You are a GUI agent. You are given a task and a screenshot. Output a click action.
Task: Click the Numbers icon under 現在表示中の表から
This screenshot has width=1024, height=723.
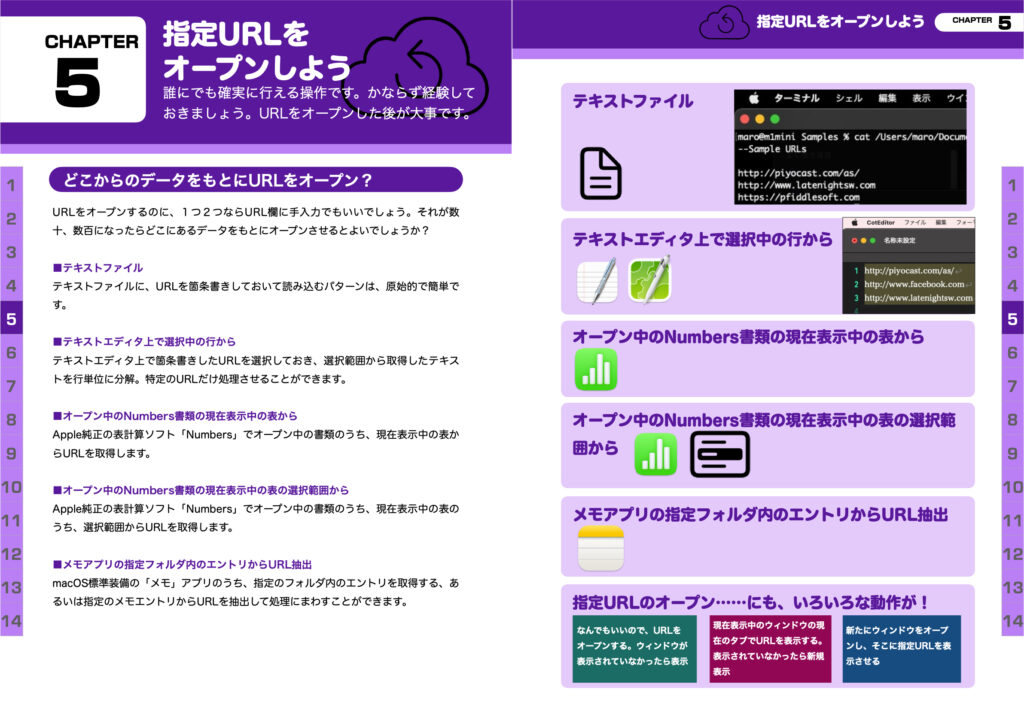[596, 369]
